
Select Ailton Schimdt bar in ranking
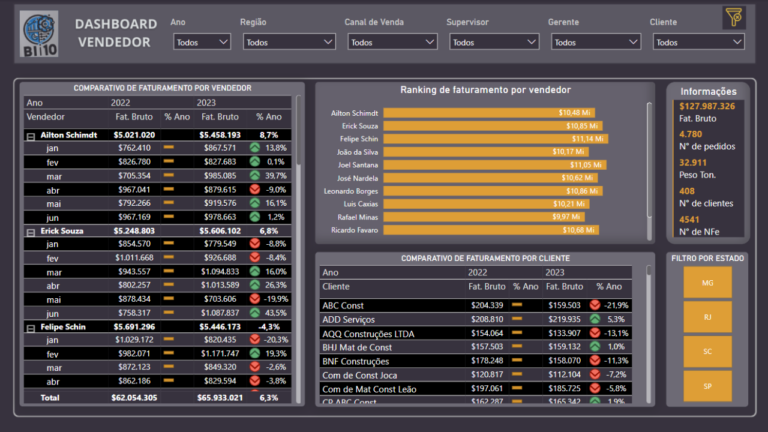[x=489, y=113]
